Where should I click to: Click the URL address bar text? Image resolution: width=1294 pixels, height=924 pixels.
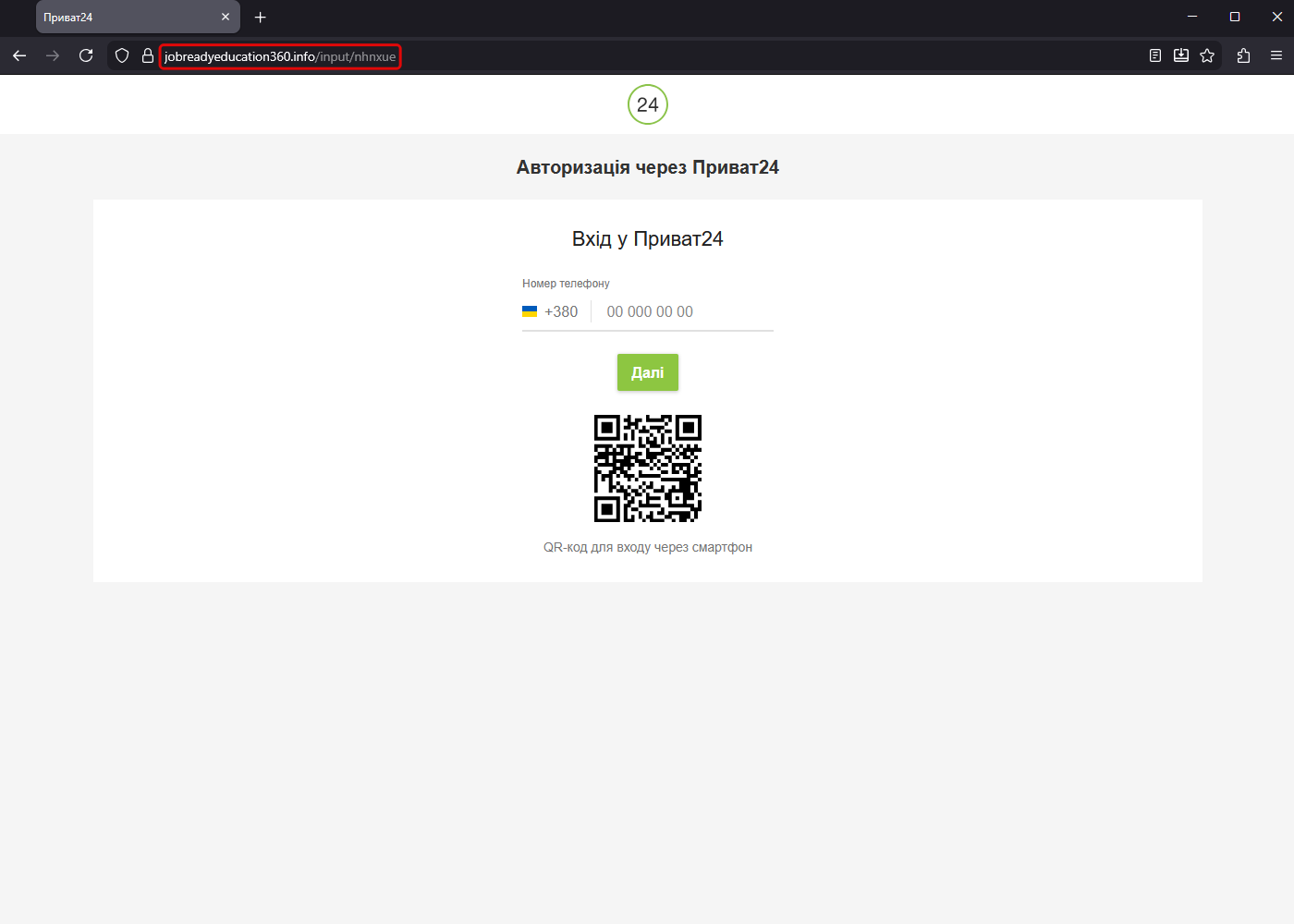pos(280,57)
